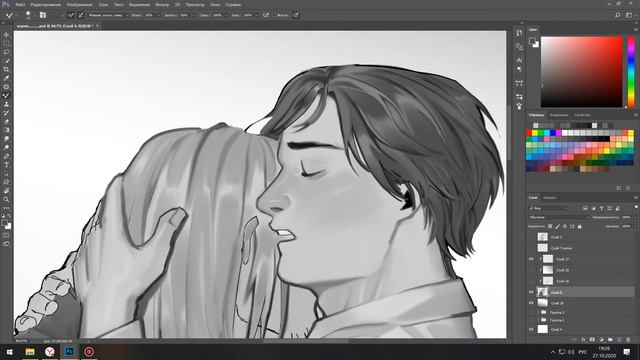Select the Pen tool
Screen dimensions: 640x360
tap(6, 156)
